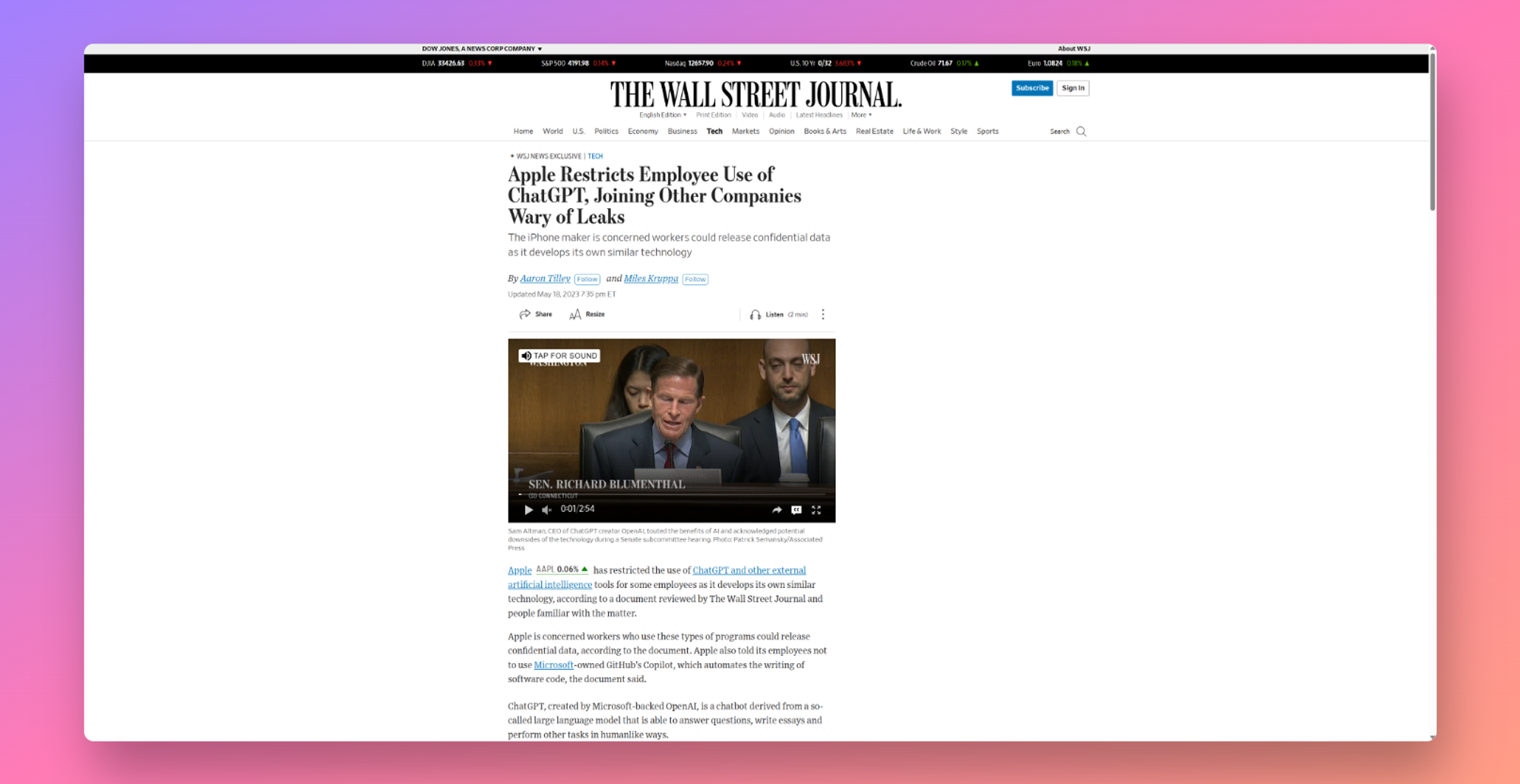Viewport: 1520px width, 784px height.
Task: Click the U.S. 10 Yr ticker quote
Action: [825, 64]
